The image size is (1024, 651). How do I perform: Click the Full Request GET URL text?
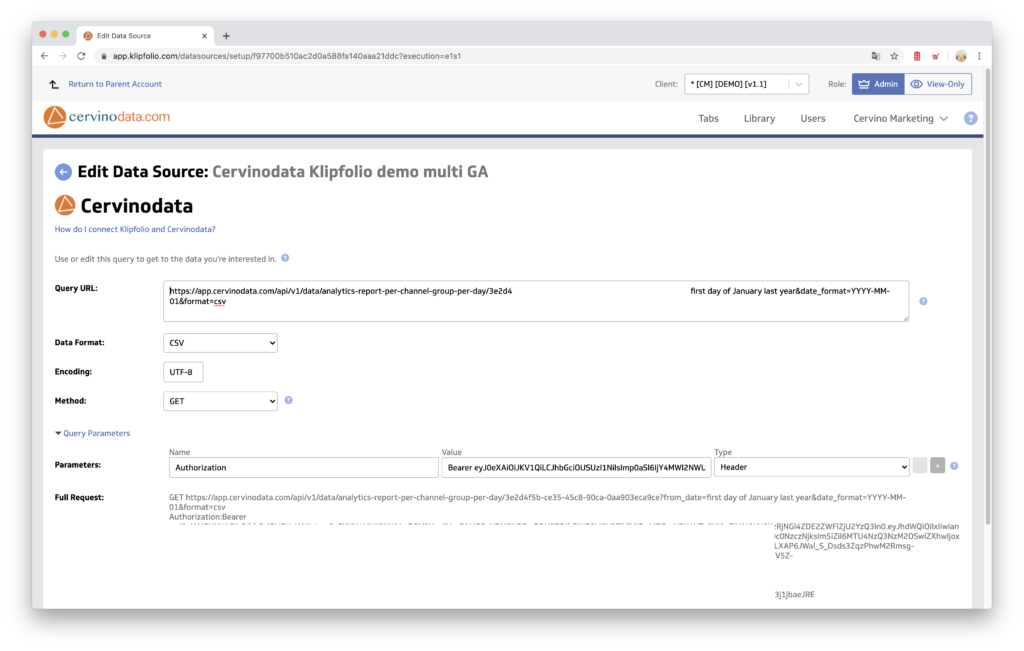[x=537, y=502]
